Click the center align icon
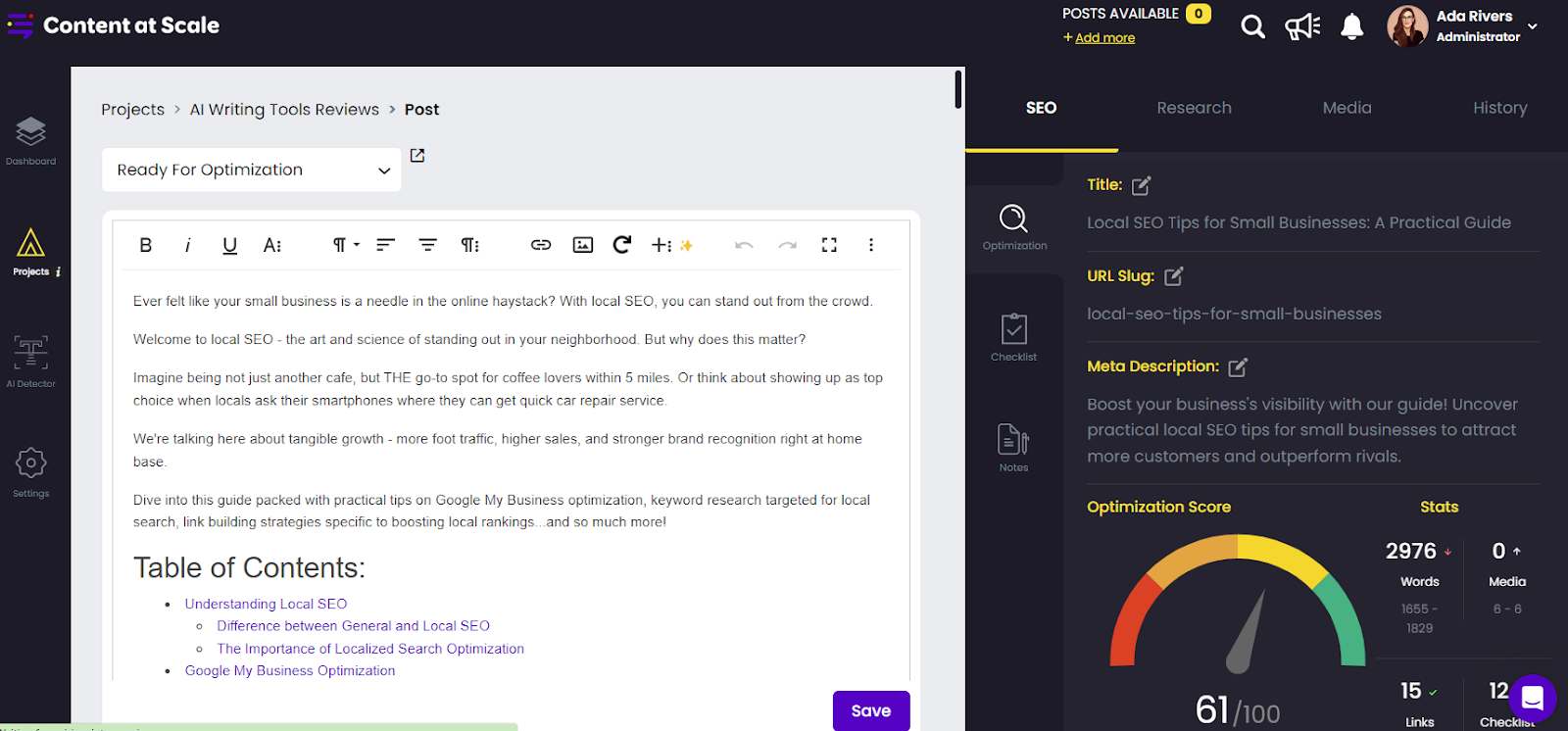Viewport: 1568px width, 731px height. pyautogui.click(x=428, y=245)
